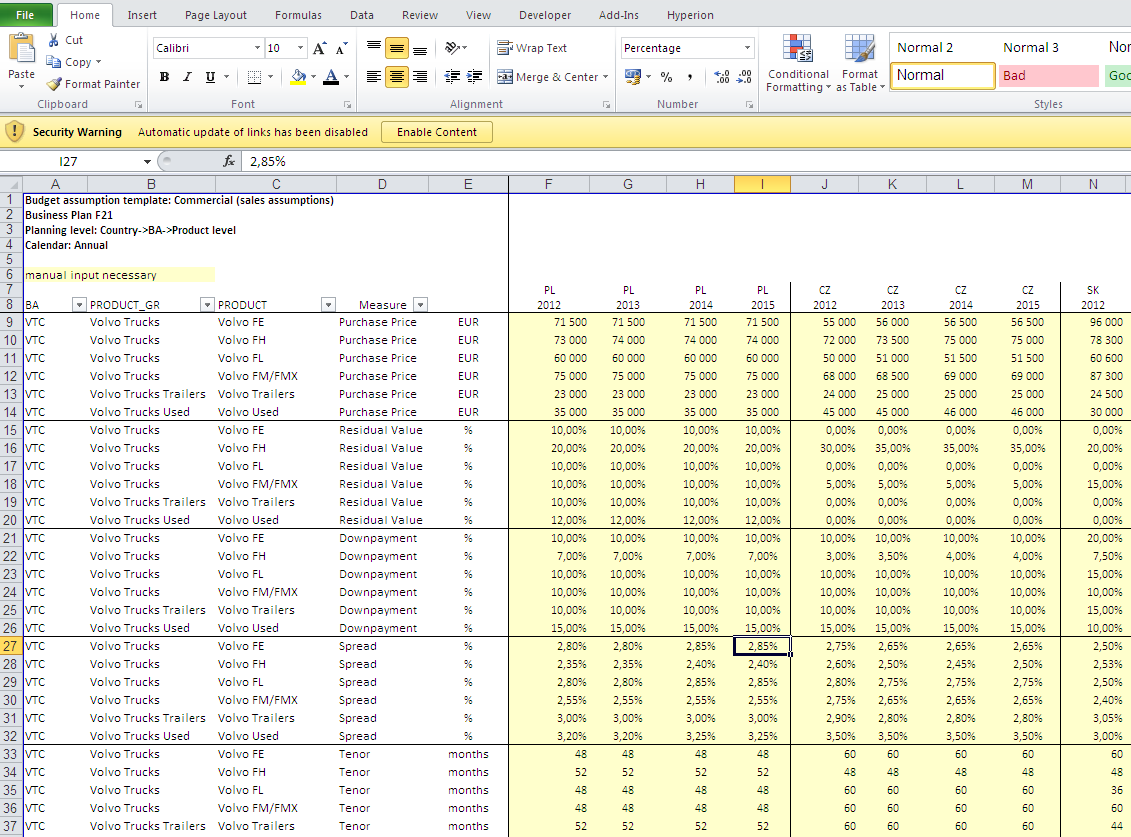The image size is (1131, 837).
Task: Open the Clipboard dialog launcher
Action: coord(138,105)
